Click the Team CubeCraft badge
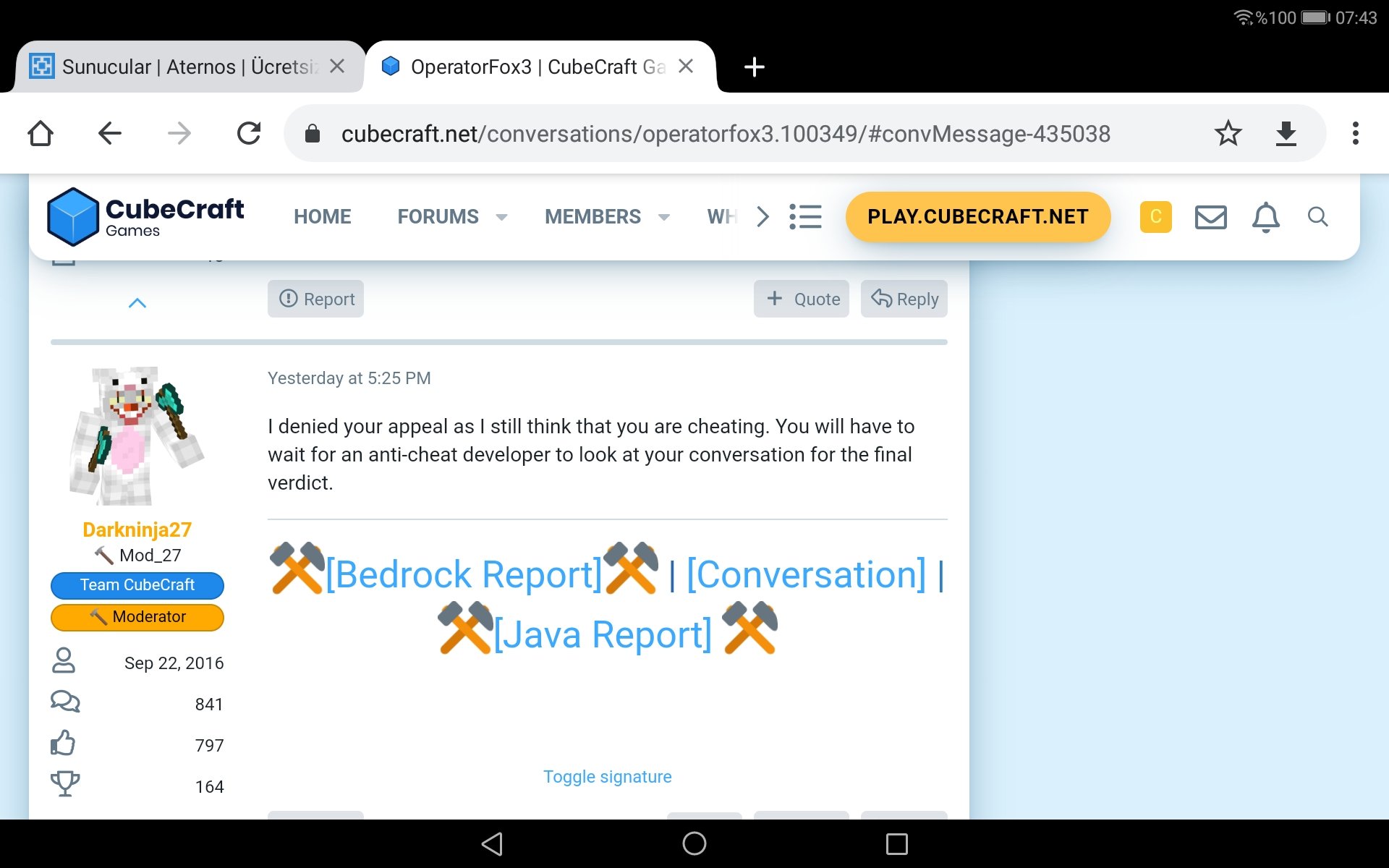The width and height of the screenshot is (1389, 868). (x=137, y=585)
